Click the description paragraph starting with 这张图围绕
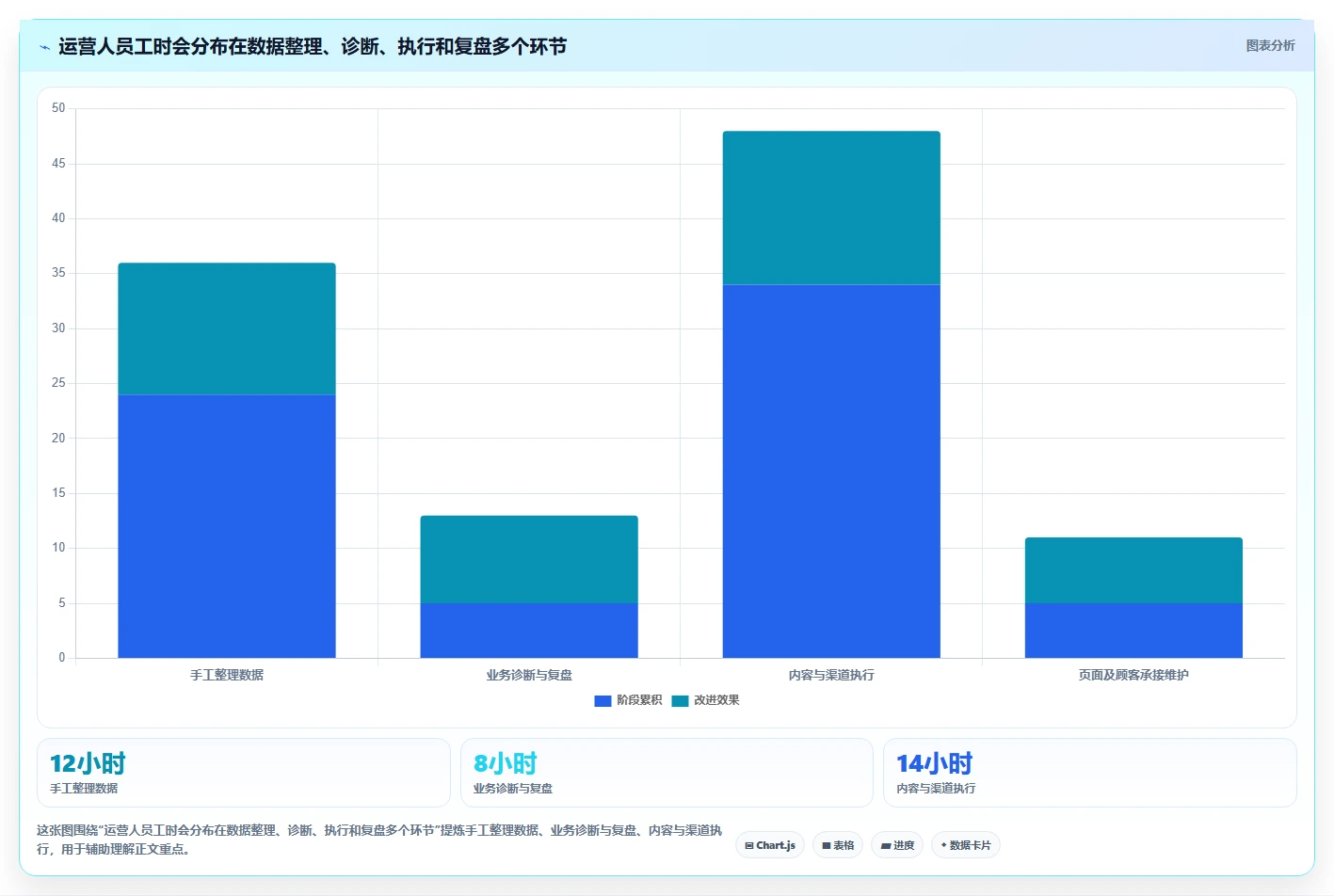This screenshot has width=1334, height=896. pyautogui.click(x=379, y=840)
